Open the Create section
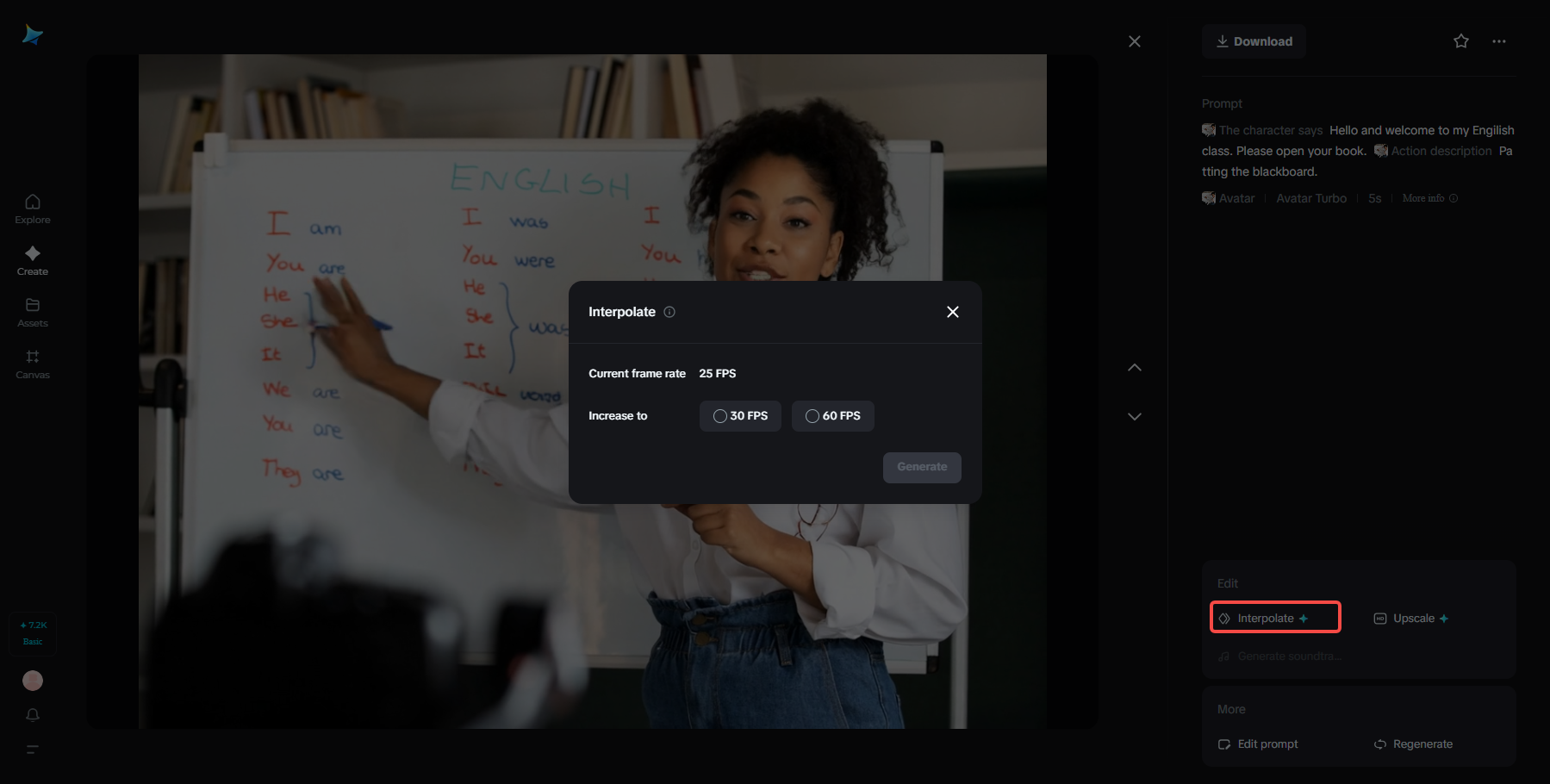 [x=33, y=261]
